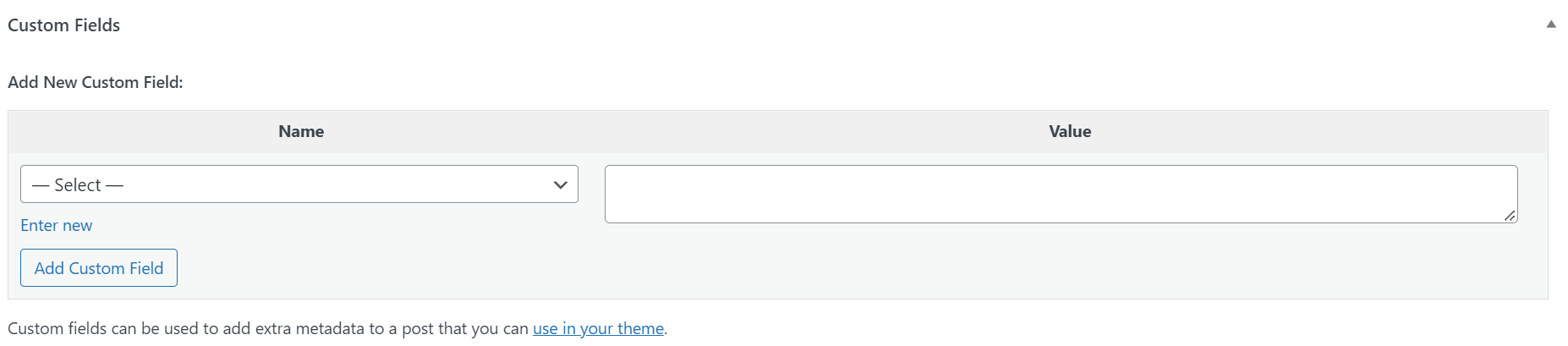Click the '— Select —' placeholder text

pos(78,185)
